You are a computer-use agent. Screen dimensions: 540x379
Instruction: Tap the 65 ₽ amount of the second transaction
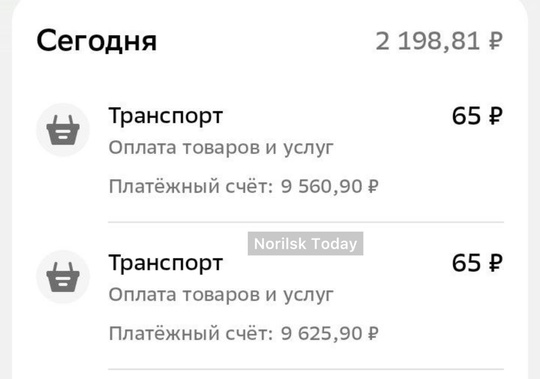click(x=477, y=263)
